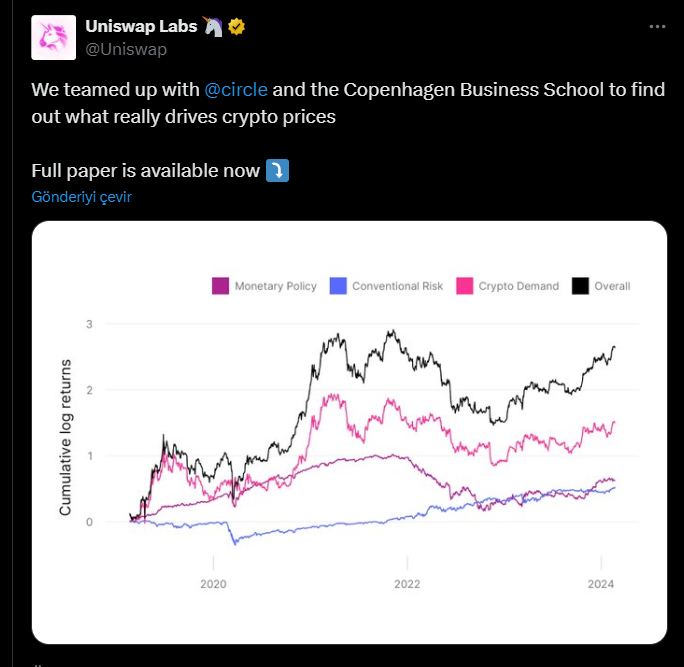
Task: Click the 2024 x-axis label
Action: click(600, 584)
